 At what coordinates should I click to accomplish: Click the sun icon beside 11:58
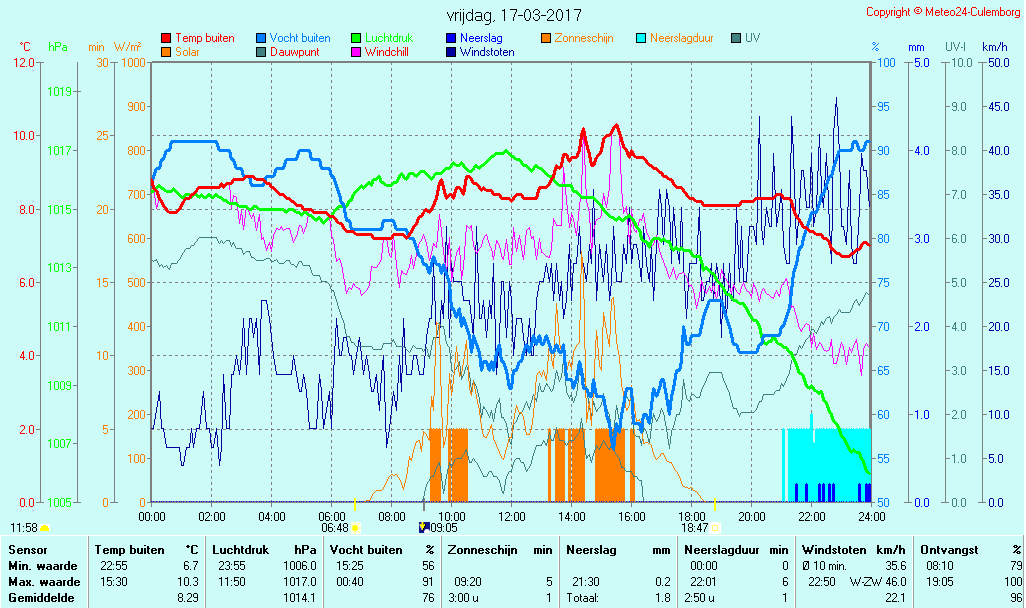(44, 528)
